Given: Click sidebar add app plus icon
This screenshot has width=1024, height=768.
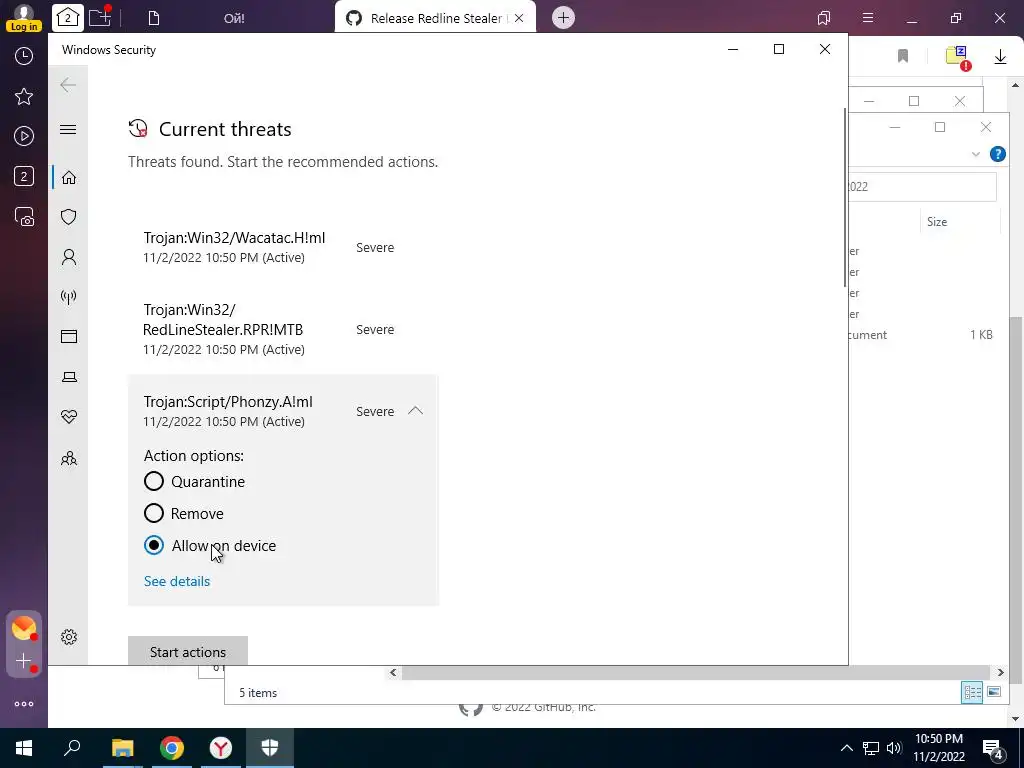Looking at the screenshot, I should pos(24,661).
